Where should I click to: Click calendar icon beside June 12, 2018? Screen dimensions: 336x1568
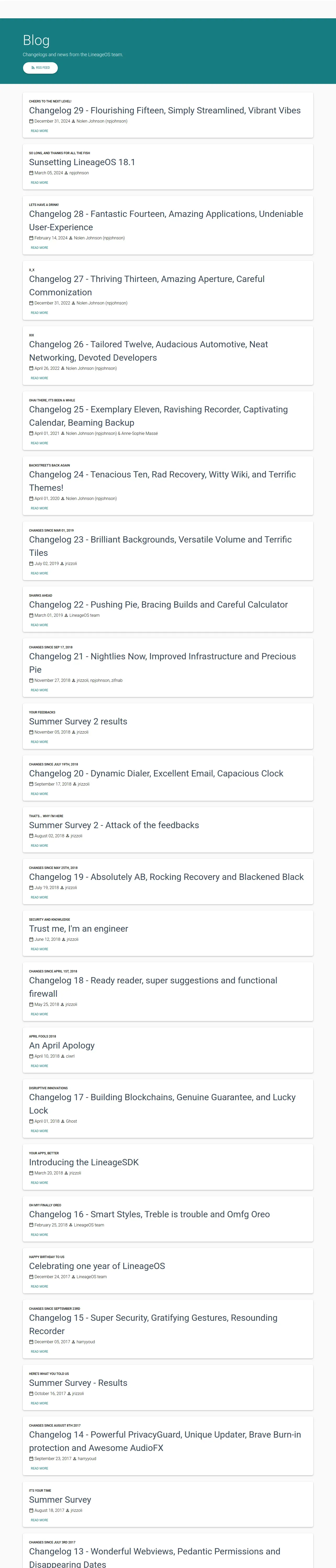point(32,939)
